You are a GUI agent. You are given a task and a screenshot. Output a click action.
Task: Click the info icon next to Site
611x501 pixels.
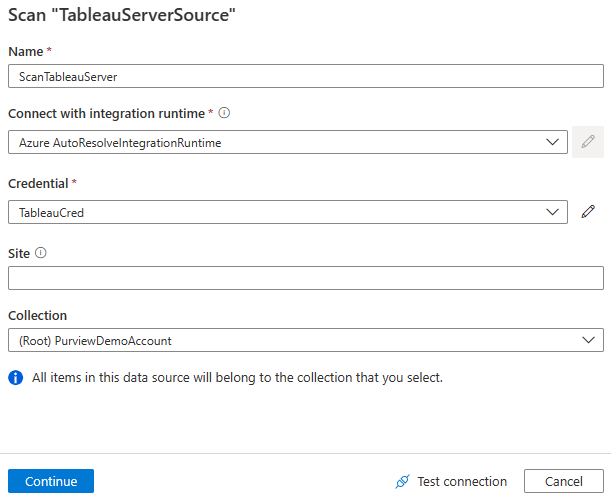pyautogui.click(x=41, y=252)
